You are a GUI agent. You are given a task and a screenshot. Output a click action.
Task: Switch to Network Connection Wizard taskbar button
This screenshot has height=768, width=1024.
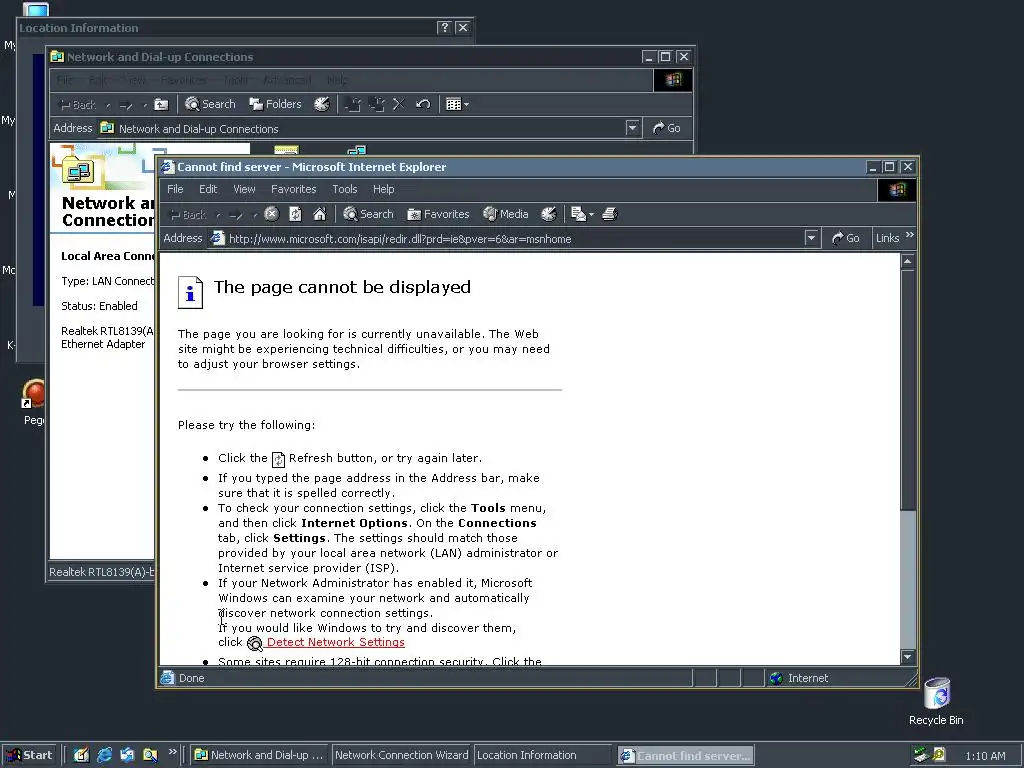(402, 755)
